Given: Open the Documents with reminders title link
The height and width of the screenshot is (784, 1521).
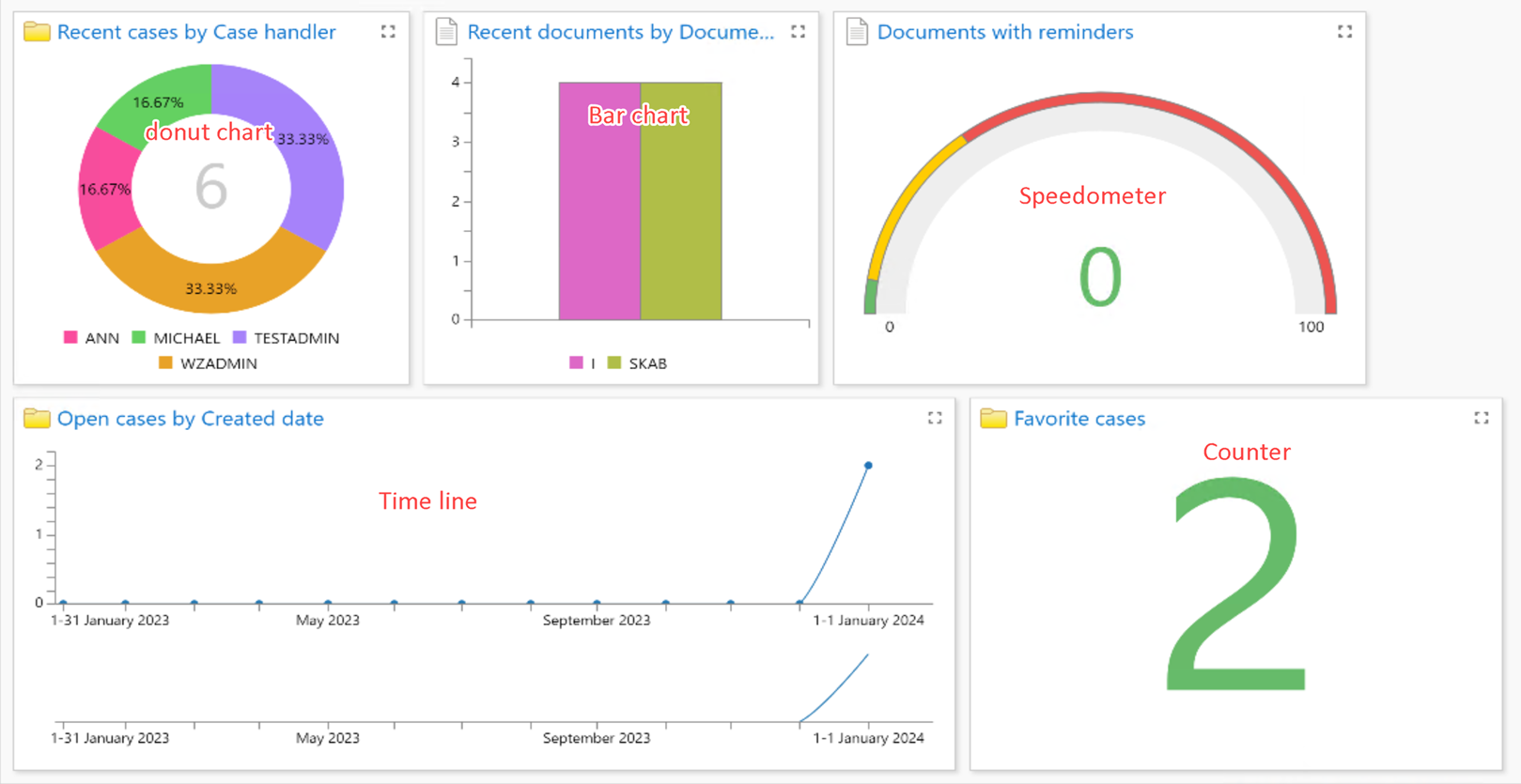Looking at the screenshot, I should pos(1005,32).
